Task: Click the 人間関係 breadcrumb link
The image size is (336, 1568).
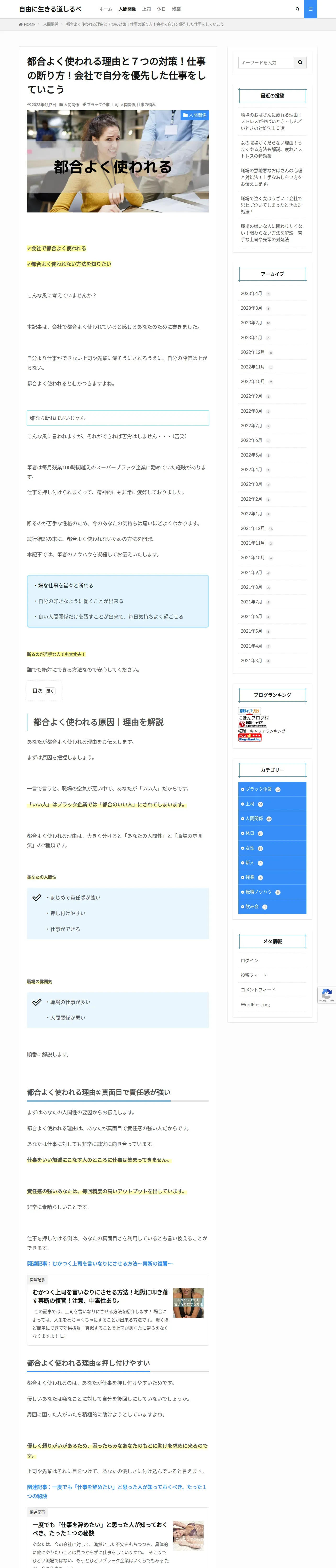Action: coord(51,24)
